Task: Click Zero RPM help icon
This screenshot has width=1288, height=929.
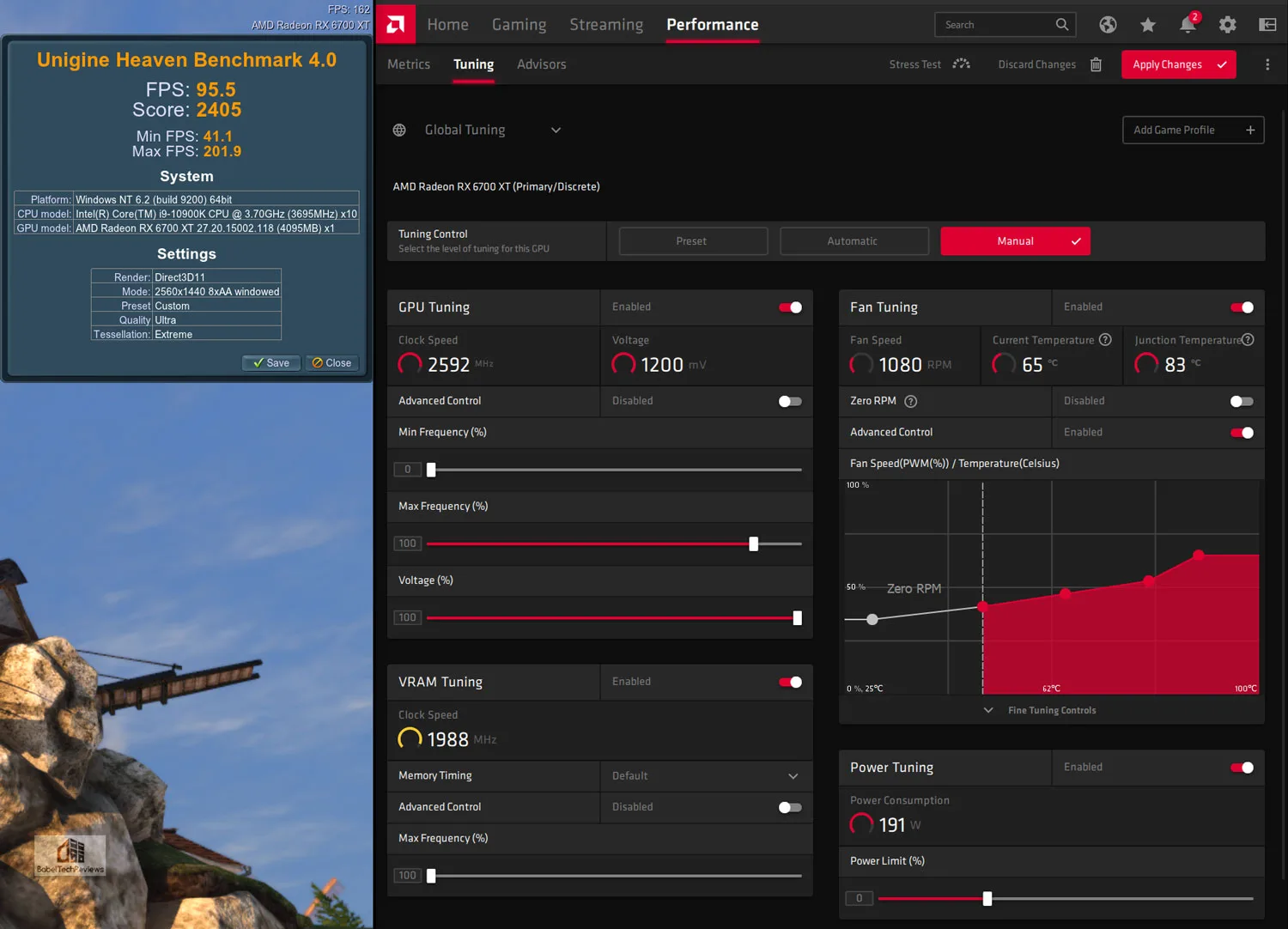Action: point(911,401)
